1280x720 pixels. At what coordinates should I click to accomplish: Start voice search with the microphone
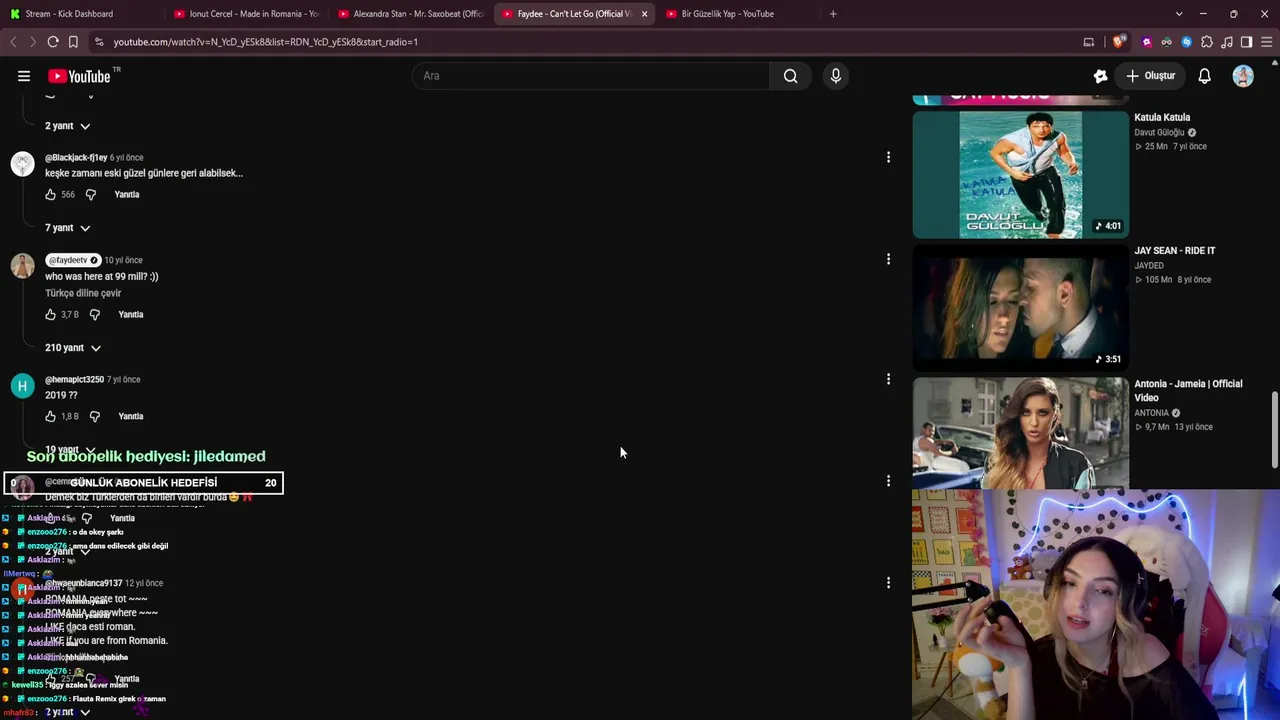[836, 76]
